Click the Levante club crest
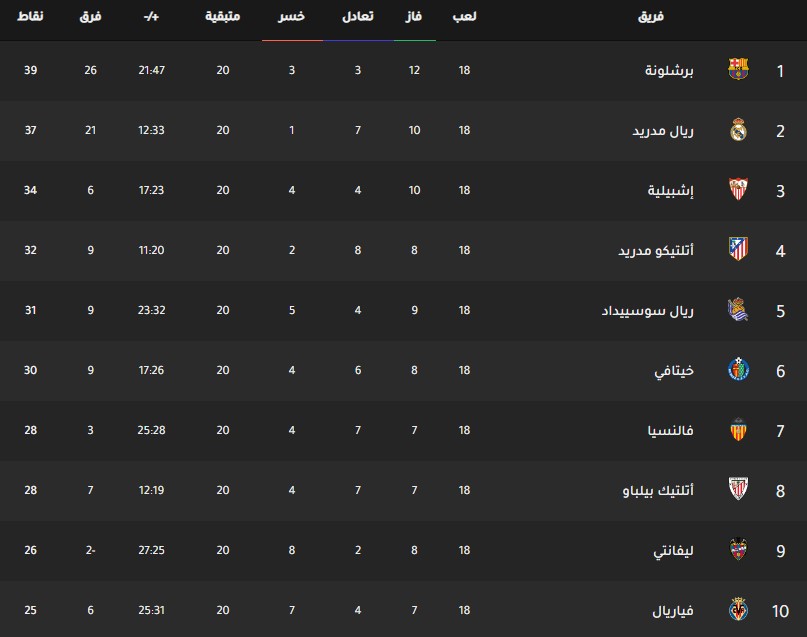 (x=738, y=550)
